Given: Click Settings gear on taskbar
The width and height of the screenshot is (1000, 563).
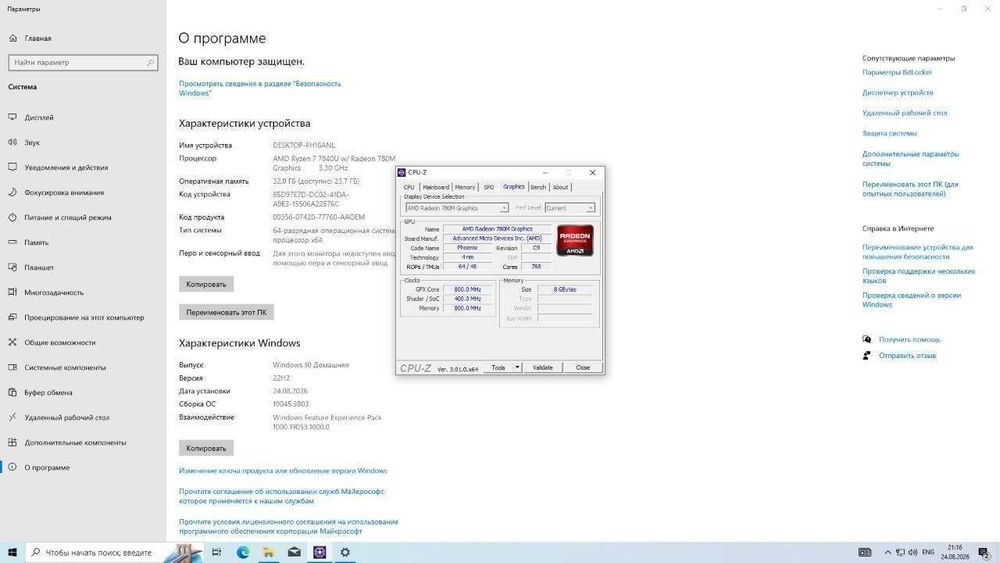Looking at the screenshot, I should pyautogui.click(x=345, y=552).
